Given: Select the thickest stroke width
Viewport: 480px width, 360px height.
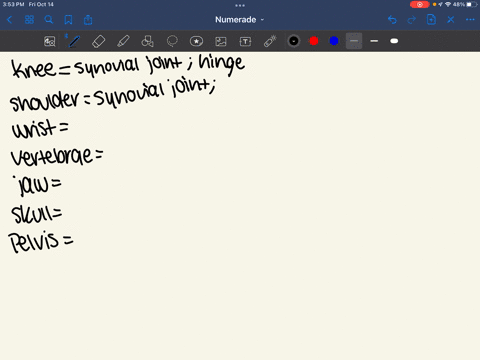Looking at the screenshot, I should (394, 41).
